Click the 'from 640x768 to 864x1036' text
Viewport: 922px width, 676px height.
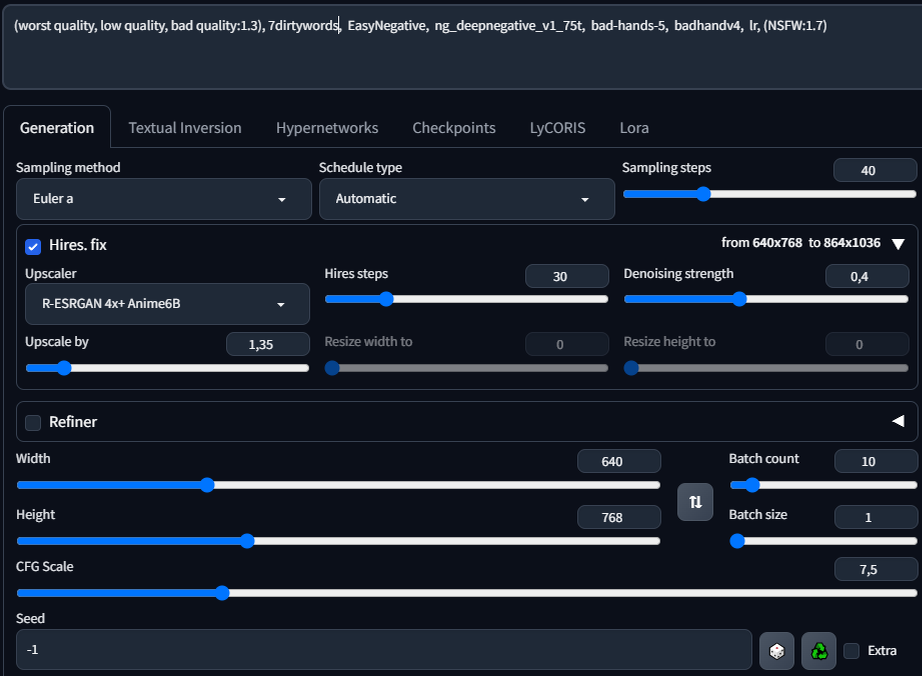pos(801,243)
